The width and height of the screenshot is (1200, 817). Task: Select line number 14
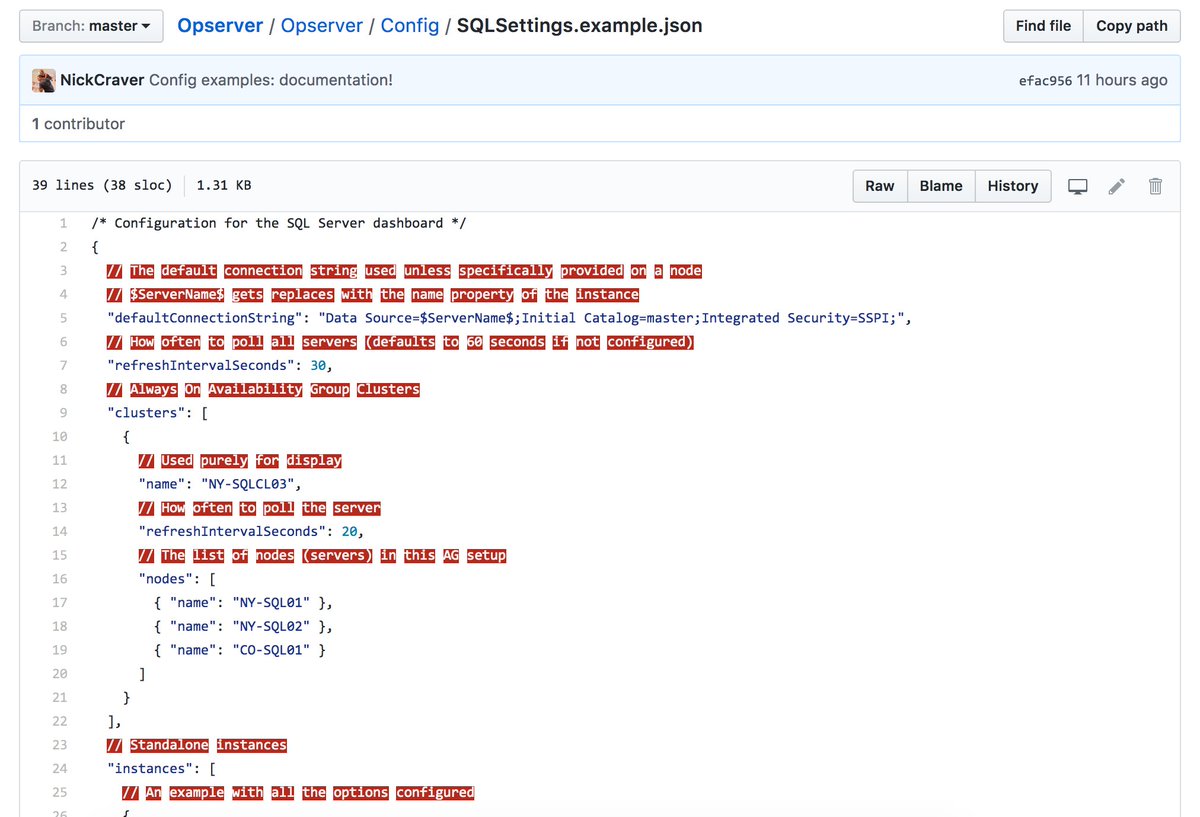[x=59, y=531]
